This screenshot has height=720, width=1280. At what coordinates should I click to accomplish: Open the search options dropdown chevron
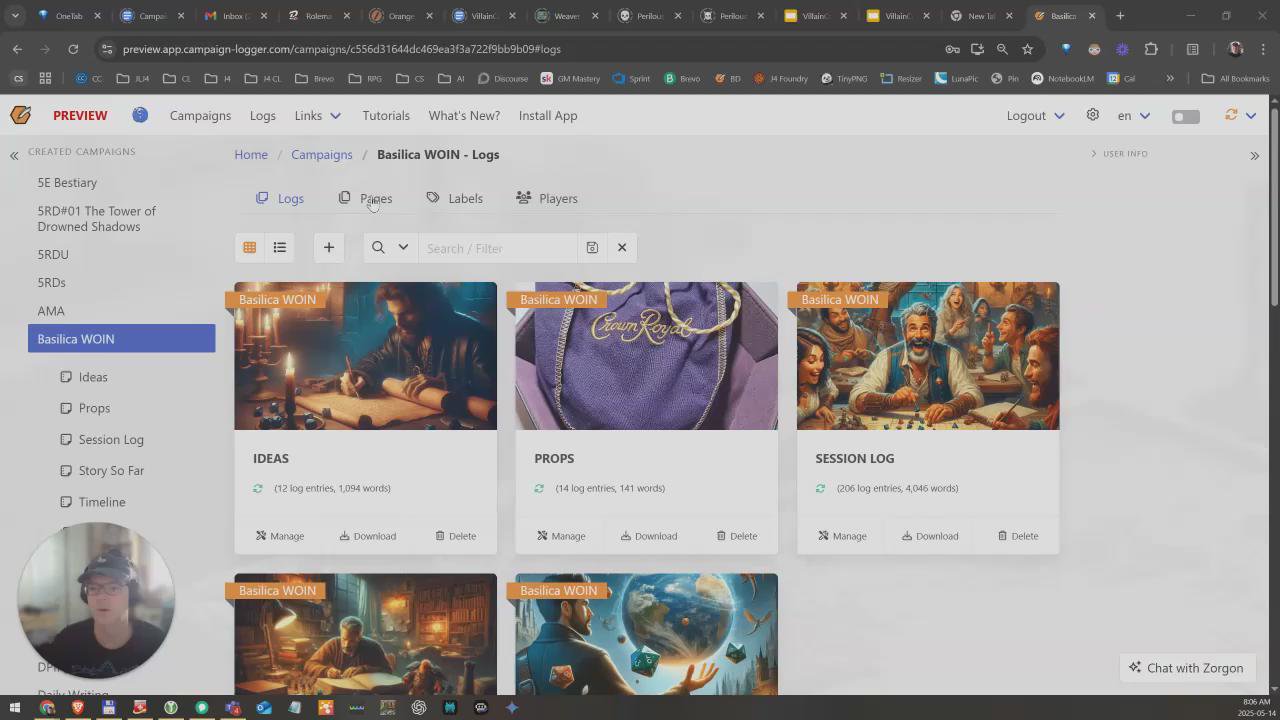403,248
